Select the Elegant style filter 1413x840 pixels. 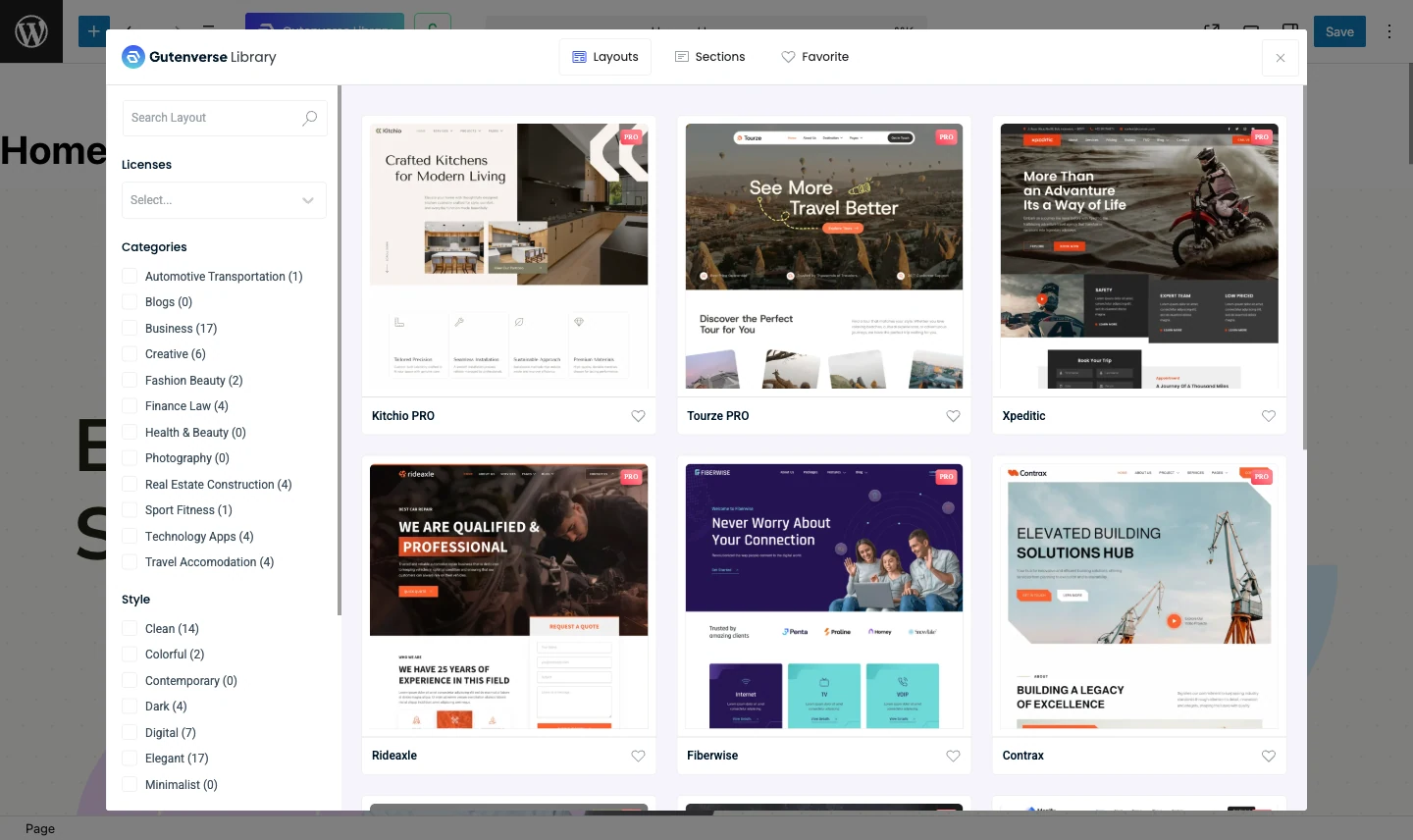pyautogui.click(x=130, y=759)
